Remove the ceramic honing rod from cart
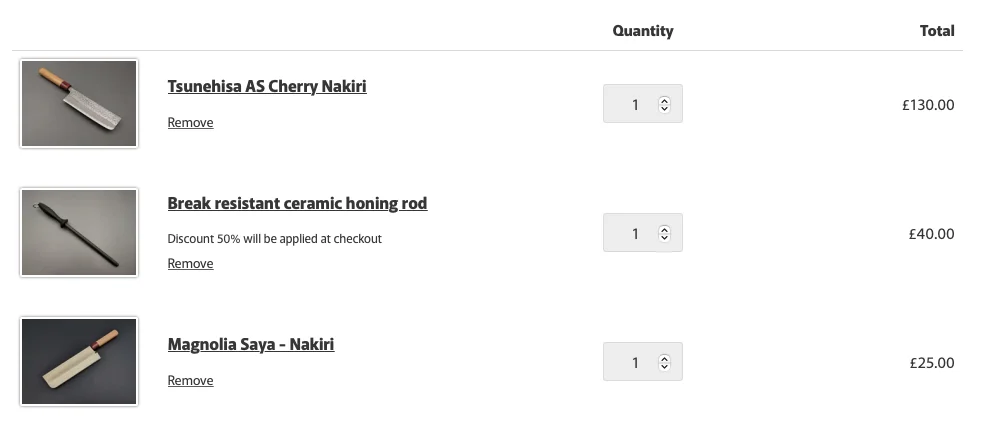982x433 pixels. (x=190, y=264)
